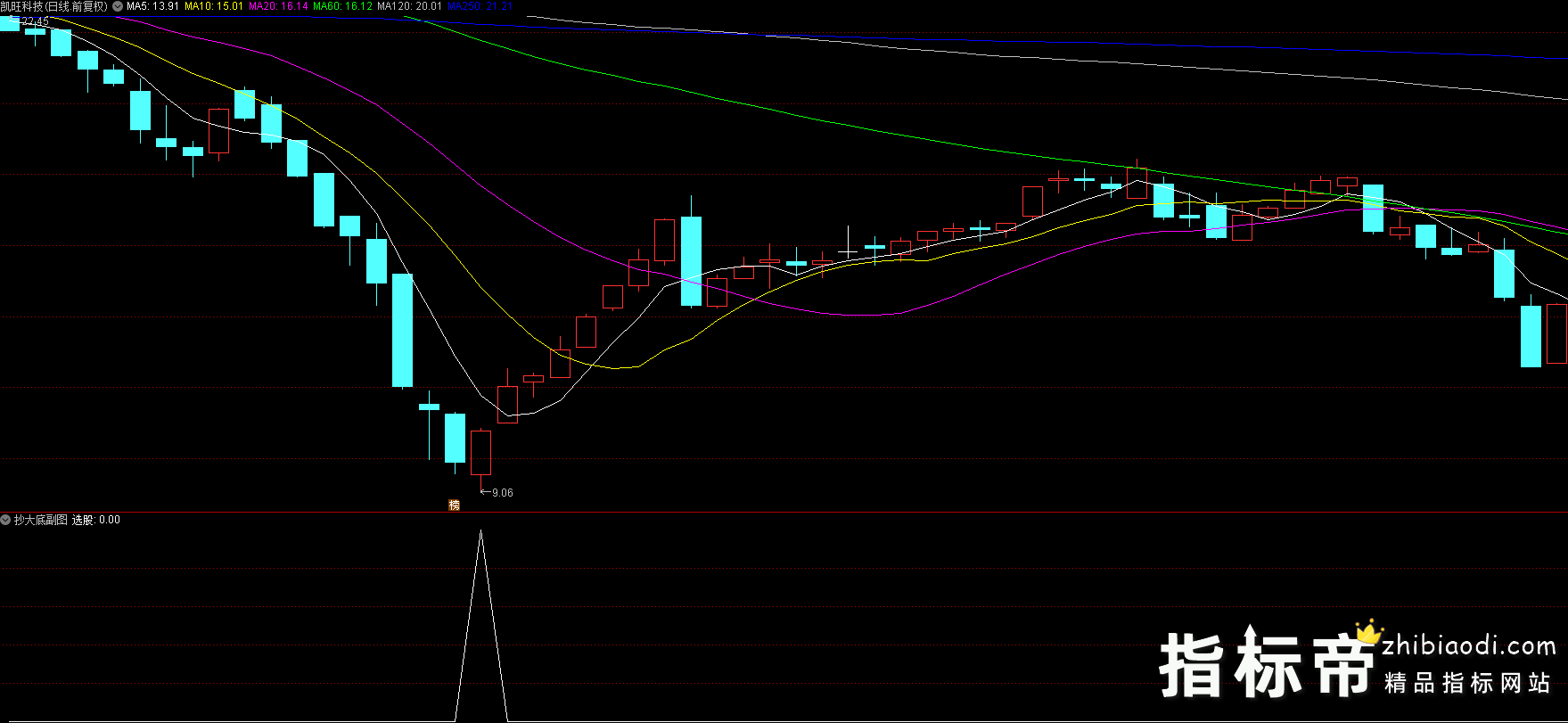Screen dimensions: 1568x723
Task: Click the 选股: 0.00 value label
Action: (96, 520)
